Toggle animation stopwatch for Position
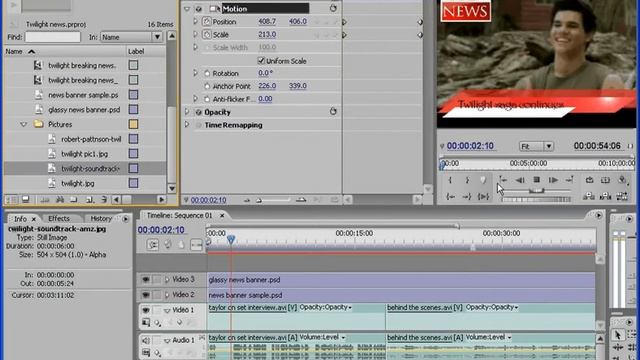The height and width of the screenshot is (360, 640). coord(207,22)
